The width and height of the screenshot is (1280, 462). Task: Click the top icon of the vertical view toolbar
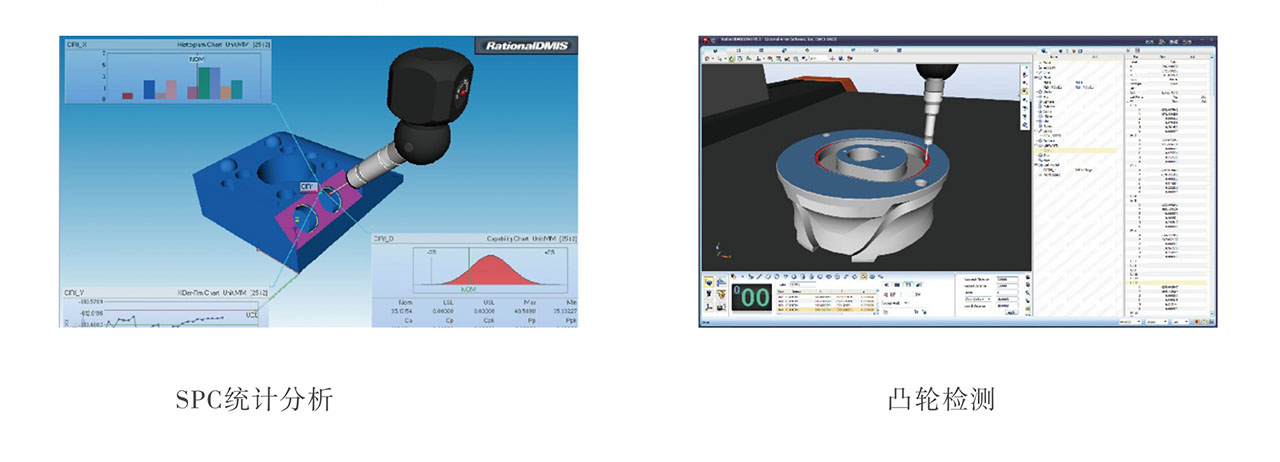pyautogui.click(x=1024, y=69)
